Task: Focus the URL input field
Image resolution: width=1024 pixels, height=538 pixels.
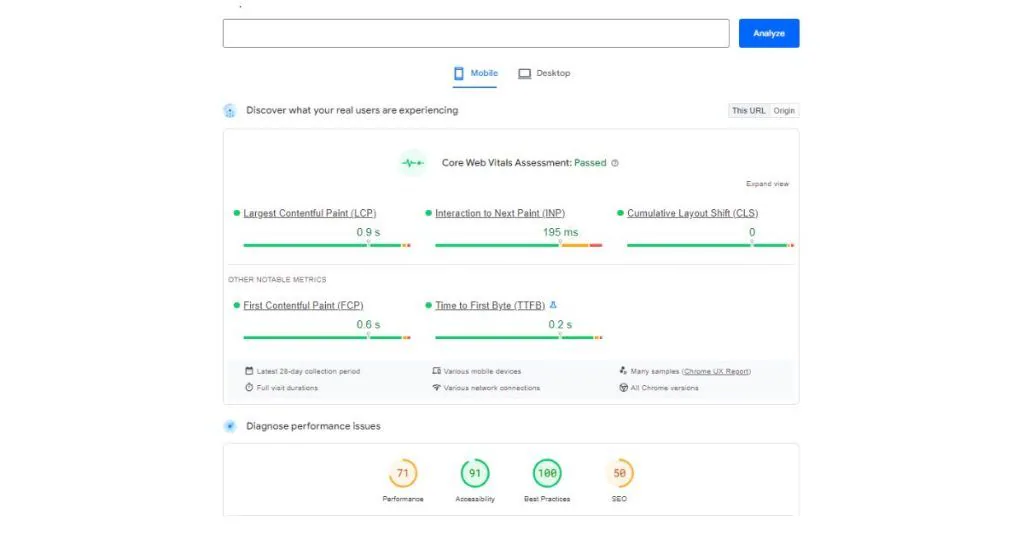Action: pyautogui.click(x=476, y=33)
